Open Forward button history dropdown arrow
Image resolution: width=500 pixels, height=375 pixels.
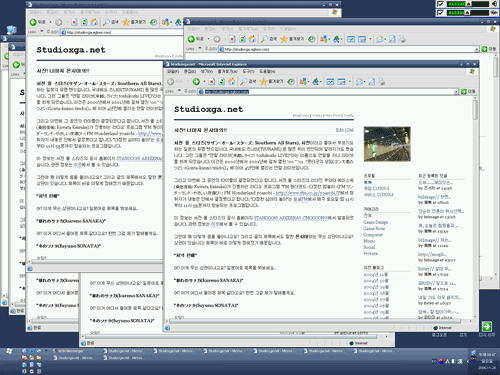click(204, 82)
